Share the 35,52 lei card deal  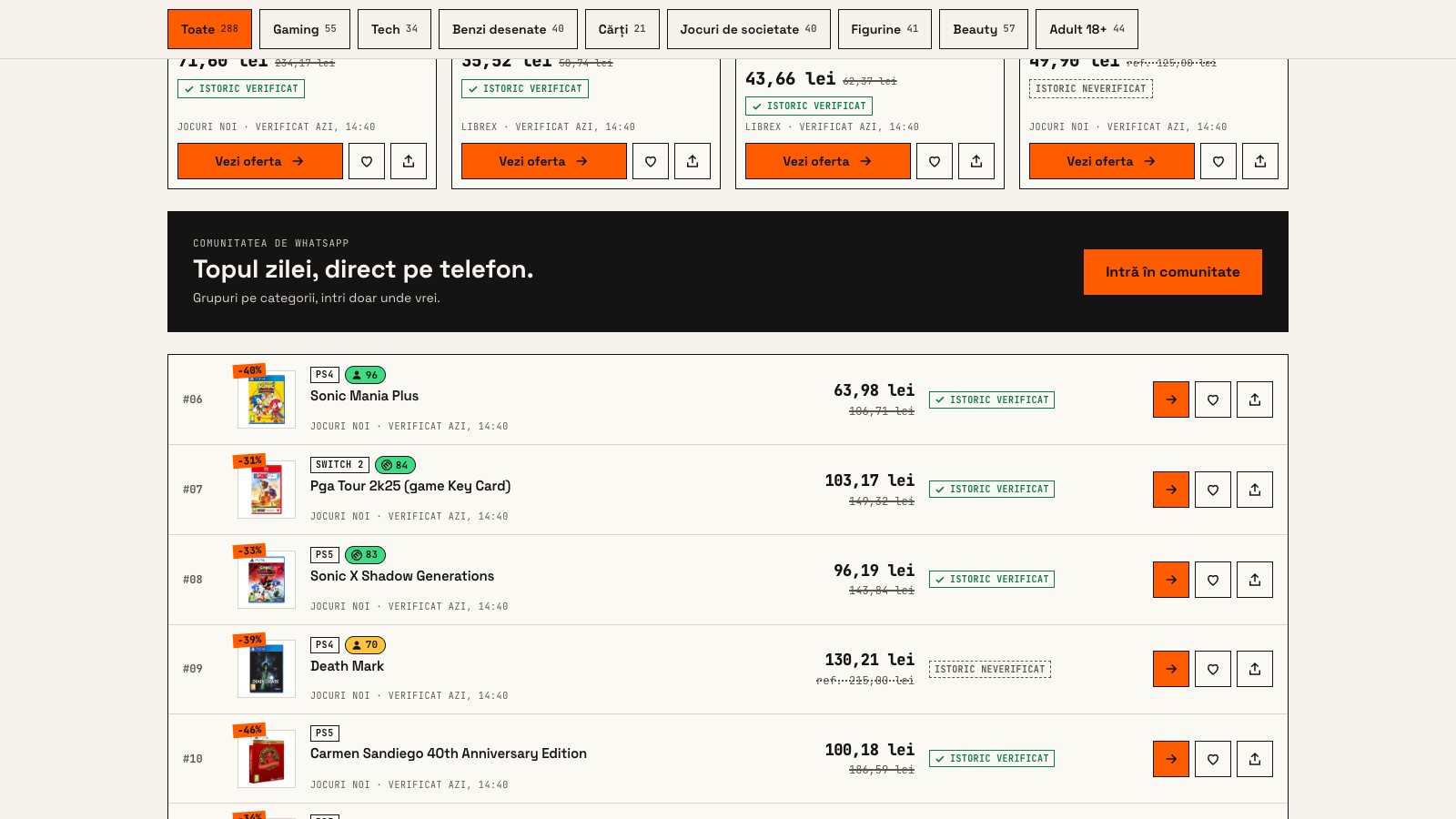point(693,161)
